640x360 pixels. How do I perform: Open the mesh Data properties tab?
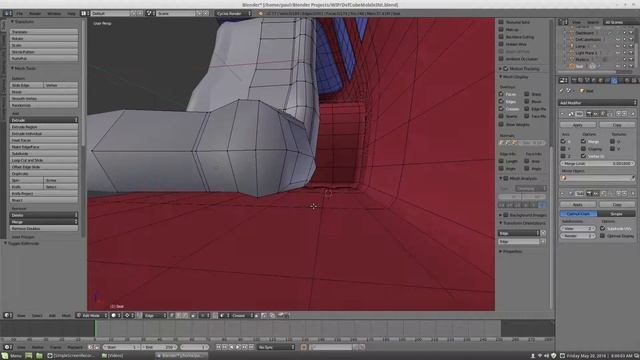click(620, 80)
